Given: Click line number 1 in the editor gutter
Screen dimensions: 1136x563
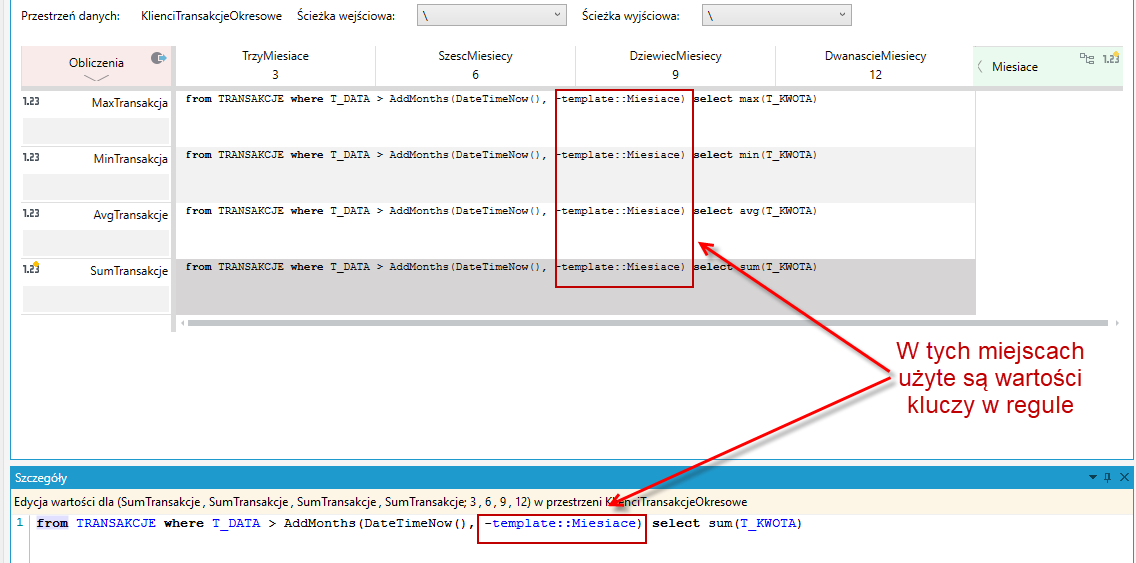Looking at the screenshot, I should [20, 523].
